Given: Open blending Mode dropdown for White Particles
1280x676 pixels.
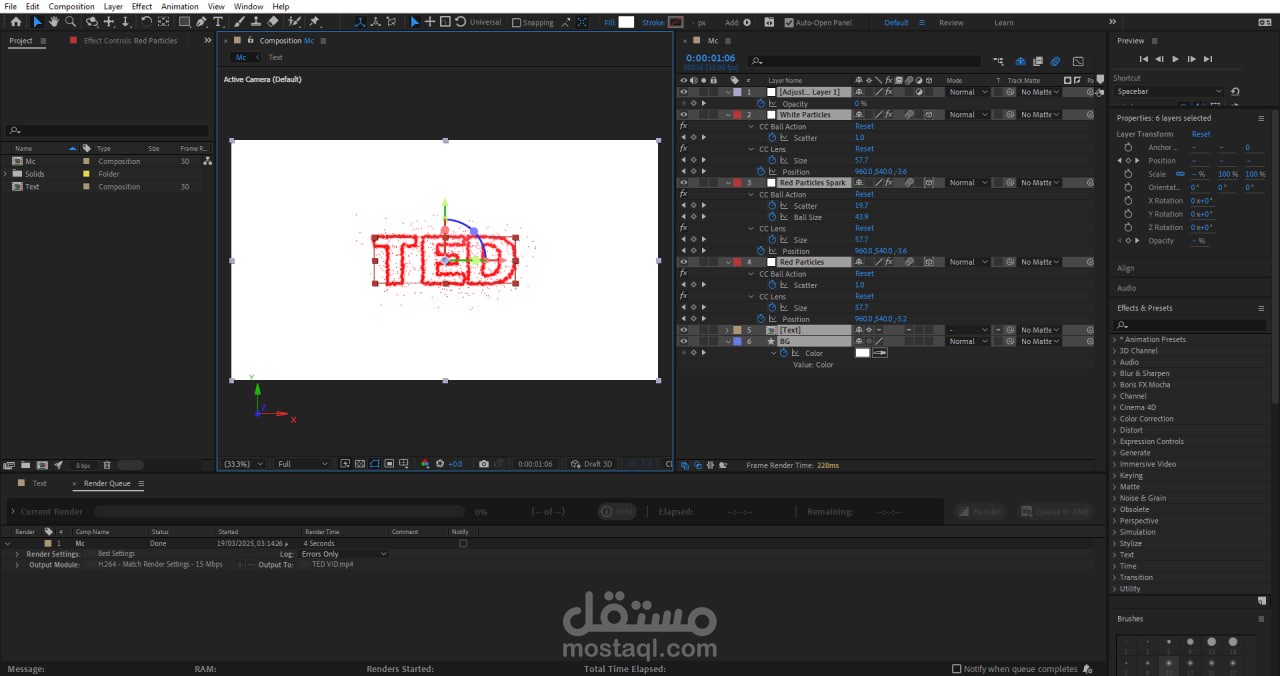Looking at the screenshot, I should click(968, 115).
